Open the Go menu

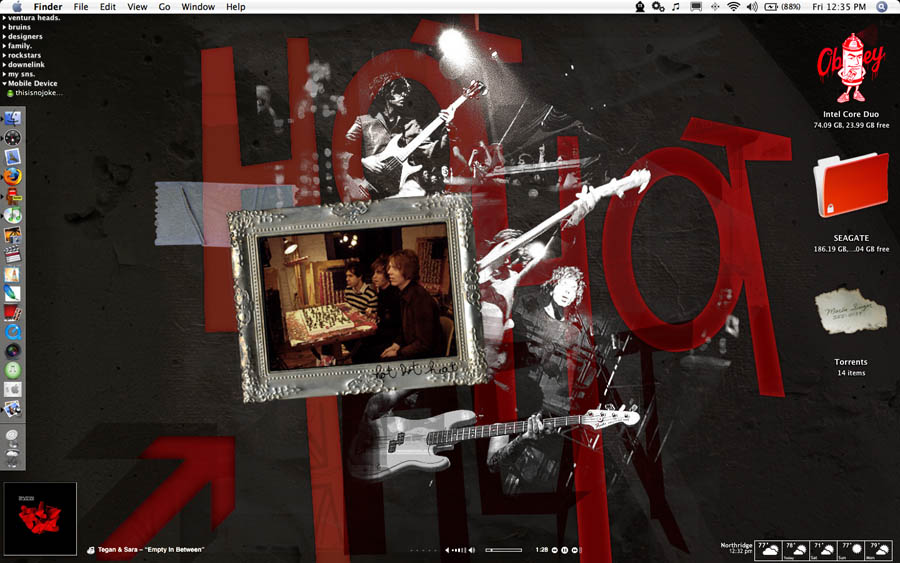[x=164, y=7]
